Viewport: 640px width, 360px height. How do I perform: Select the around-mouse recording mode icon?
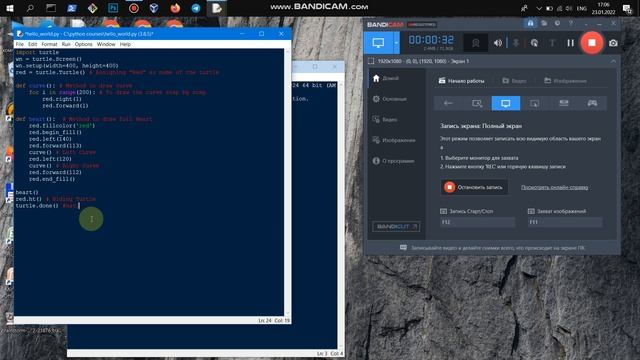[534, 103]
